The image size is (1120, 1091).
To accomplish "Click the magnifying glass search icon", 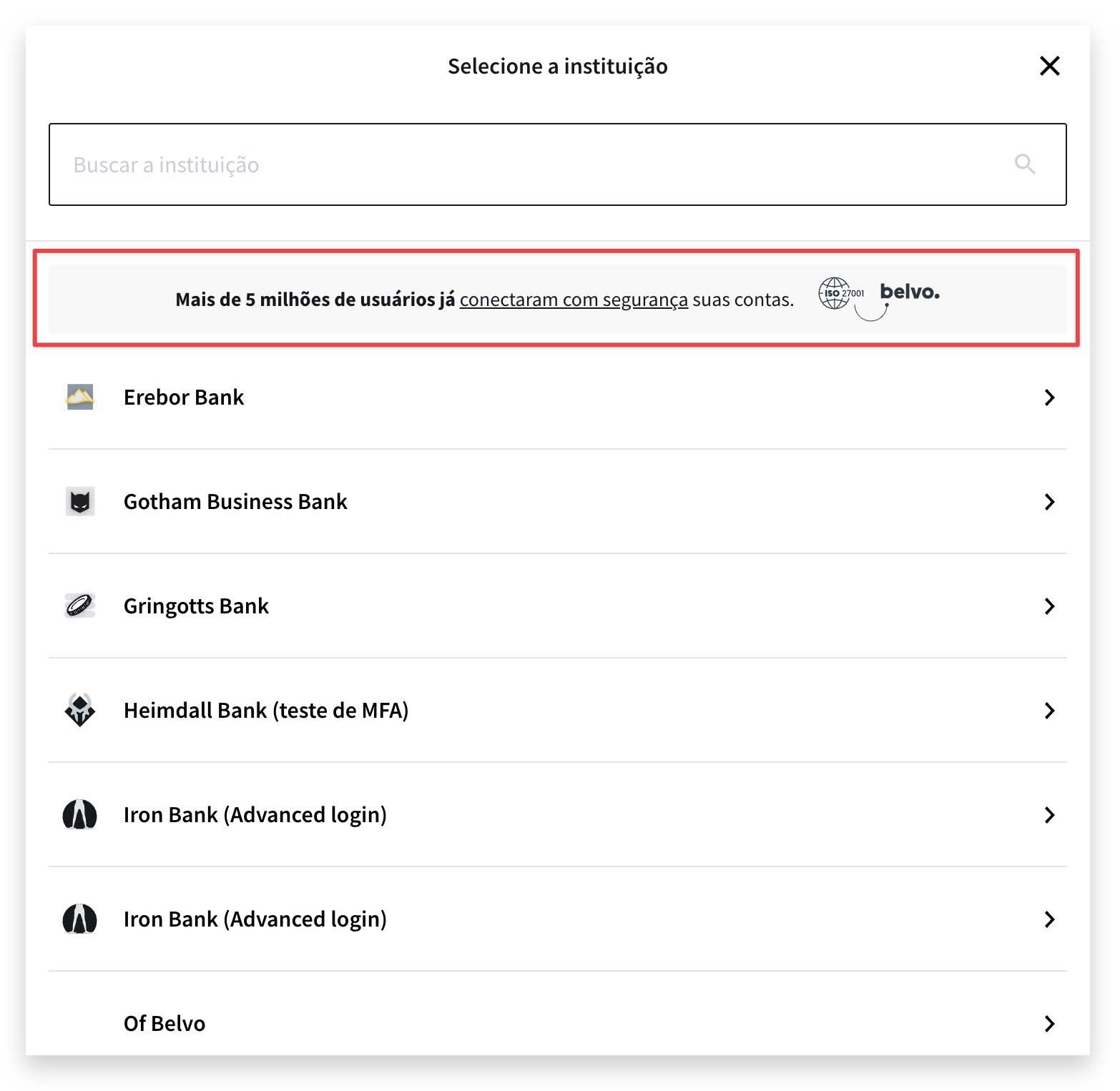I will click(x=1025, y=164).
